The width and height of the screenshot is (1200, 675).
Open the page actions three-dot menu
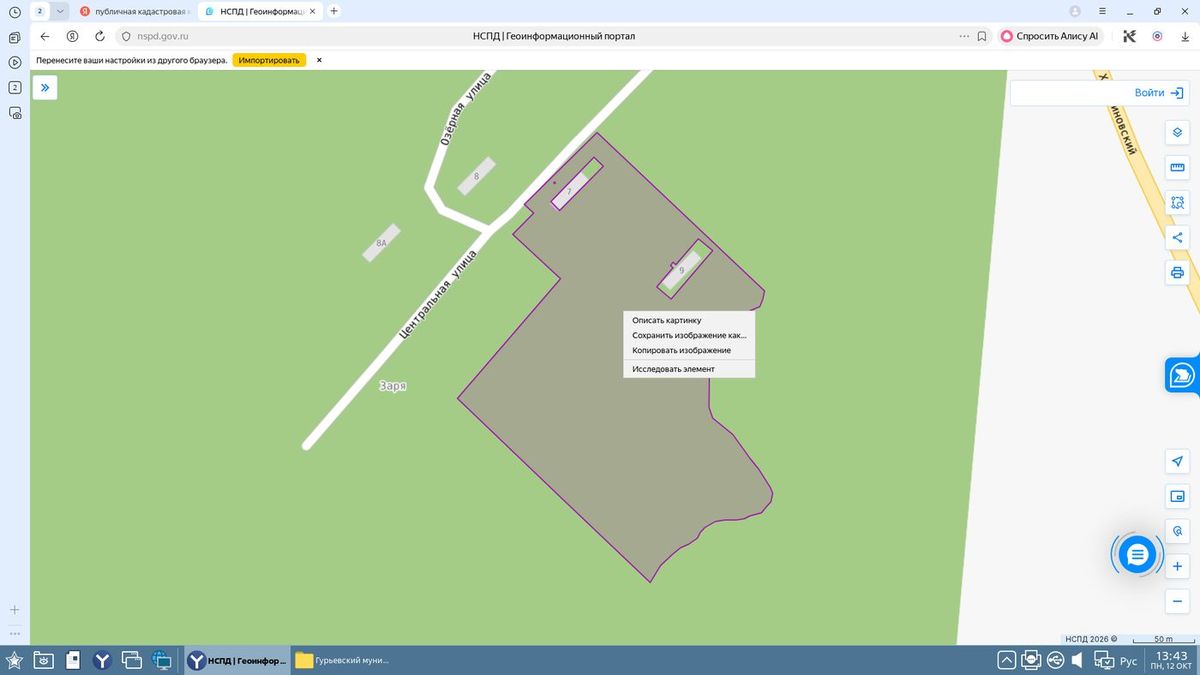tap(964, 36)
